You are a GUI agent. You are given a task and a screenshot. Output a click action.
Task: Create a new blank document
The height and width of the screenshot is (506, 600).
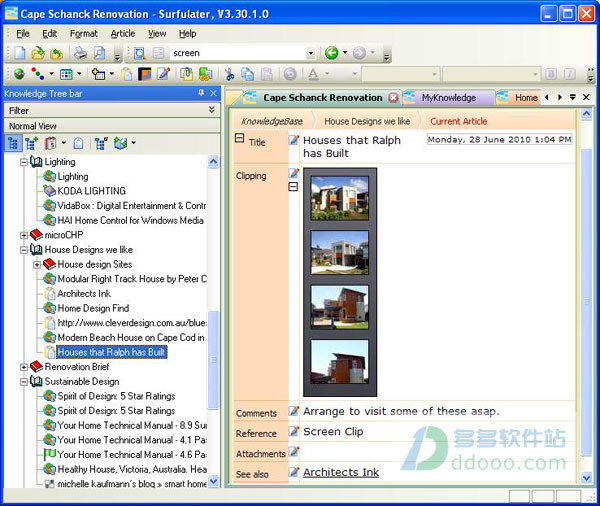pos(20,53)
